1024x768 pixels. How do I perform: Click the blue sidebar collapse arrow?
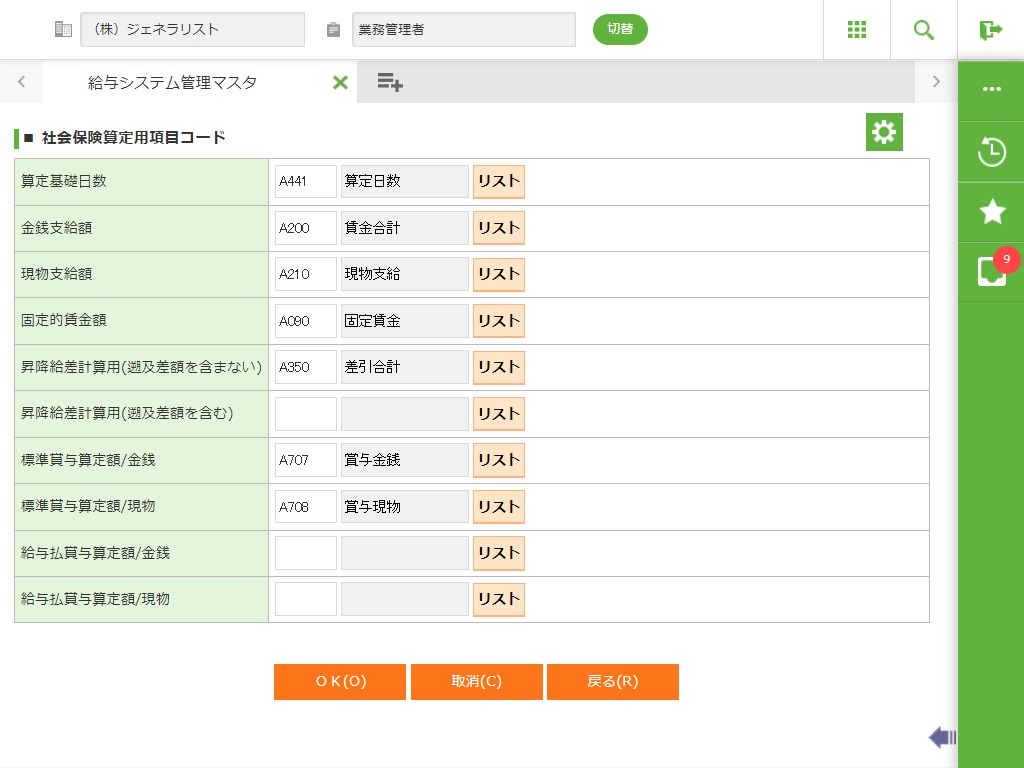(942, 738)
